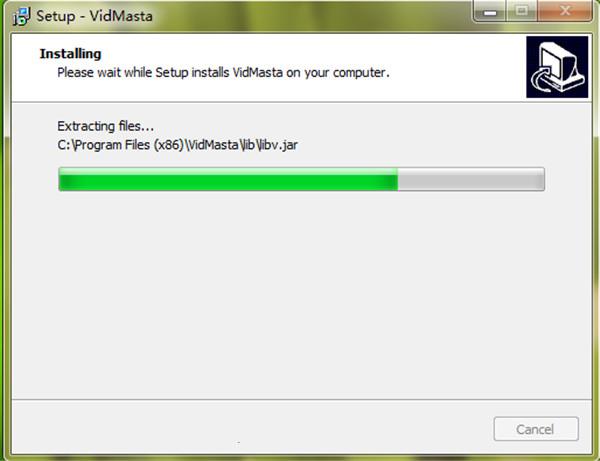Click the green filled portion of the progress bar

[x=228, y=179]
